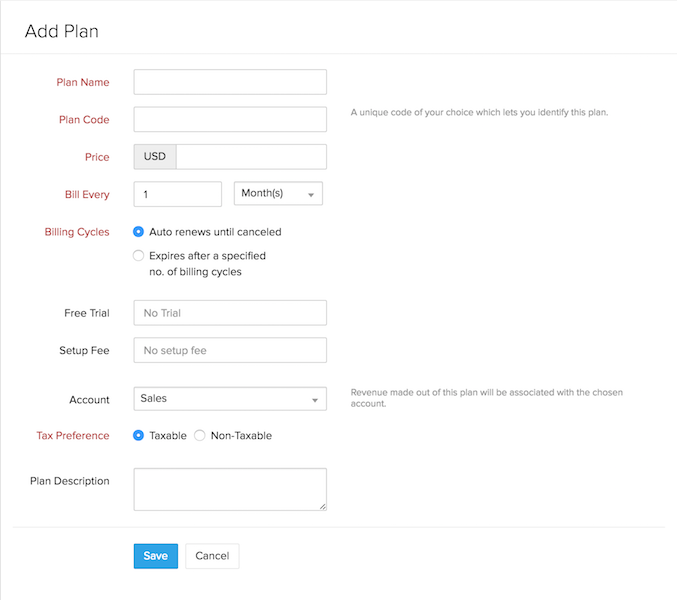Choose the Non-Taxable tax preference
Image resolution: width=677 pixels, height=600 pixels.
tap(200, 436)
